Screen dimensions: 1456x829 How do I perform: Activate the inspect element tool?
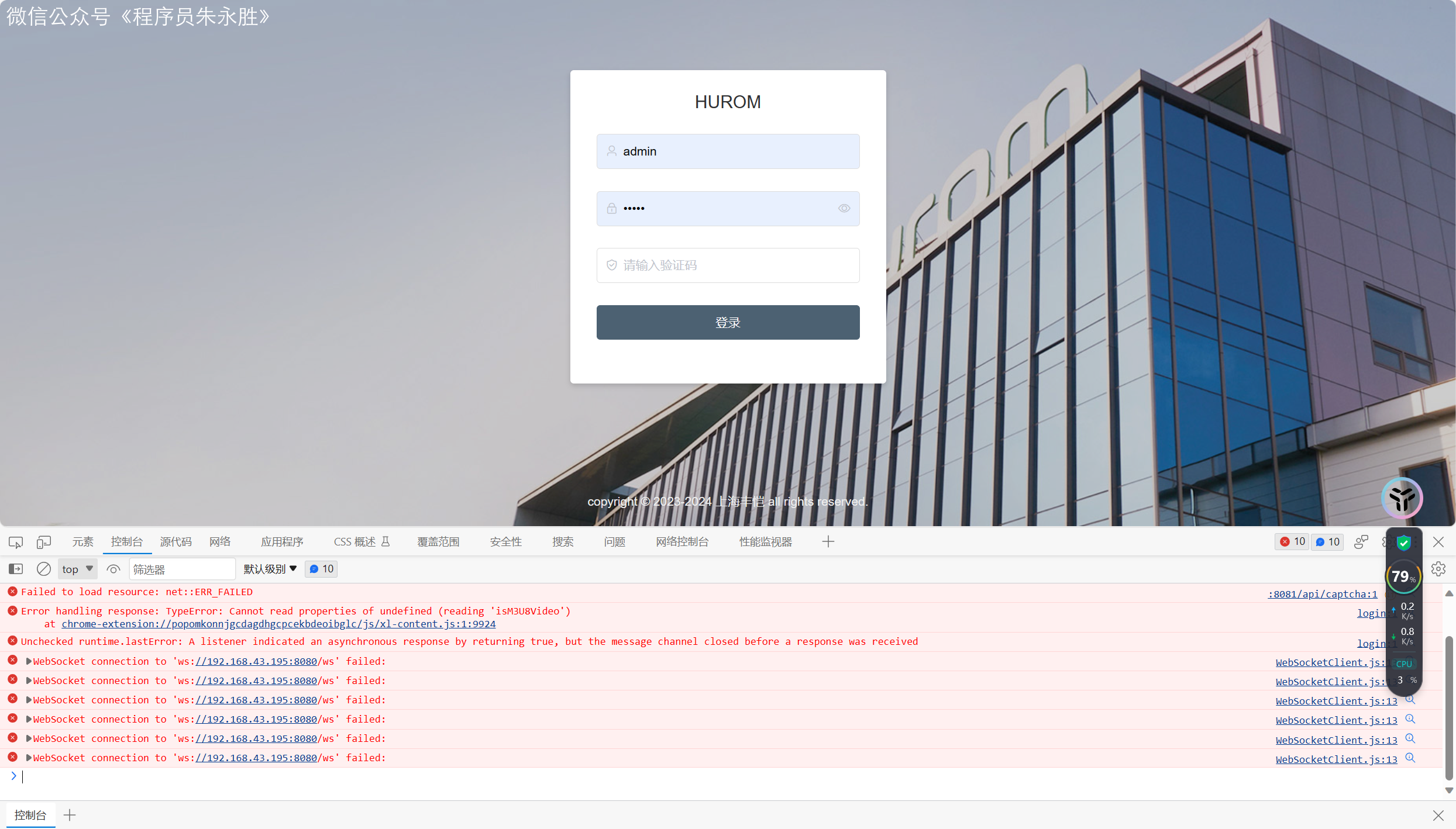tap(15, 542)
